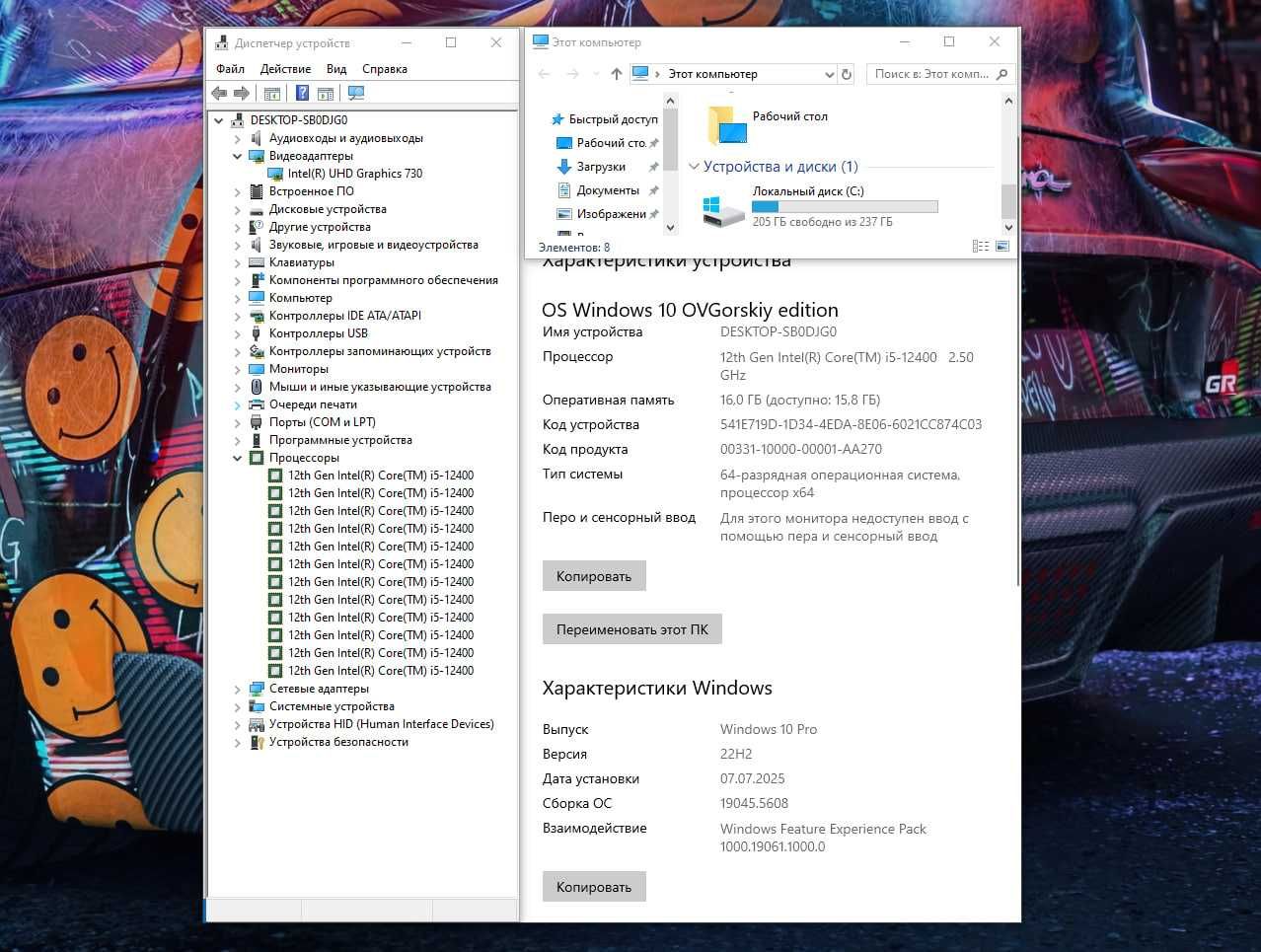The height and width of the screenshot is (952, 1261).
Task: Click the Локальный диск (C:) drive icon
Action: tap(723, 210)
